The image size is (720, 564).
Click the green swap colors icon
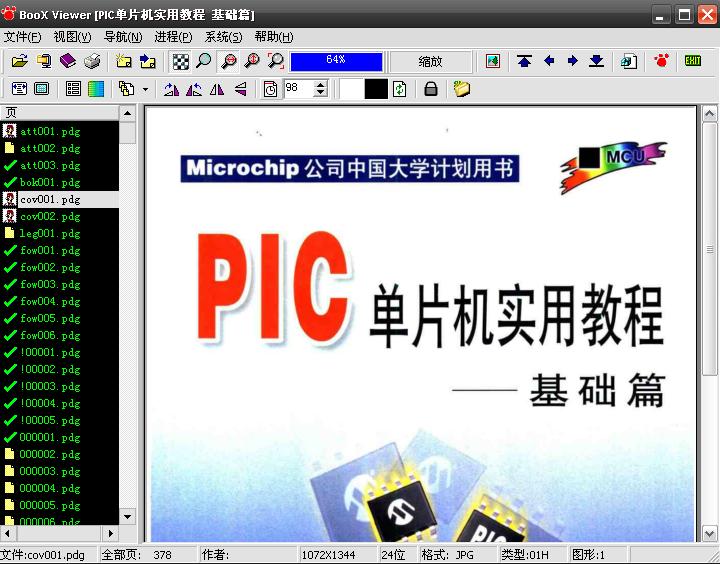click(x=399, y=89)
